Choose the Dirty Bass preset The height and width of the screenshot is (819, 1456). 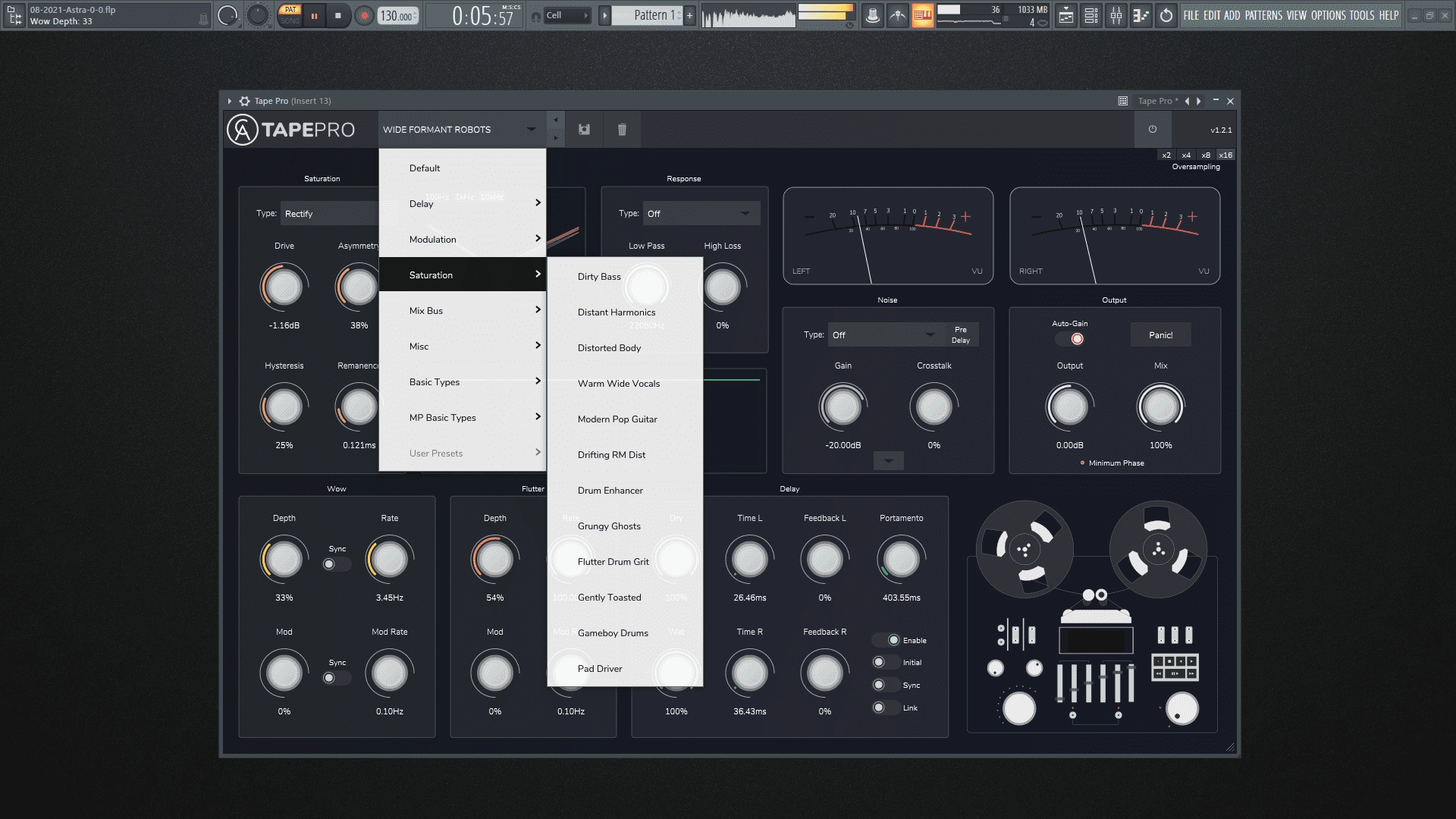[x=625, y=276]
